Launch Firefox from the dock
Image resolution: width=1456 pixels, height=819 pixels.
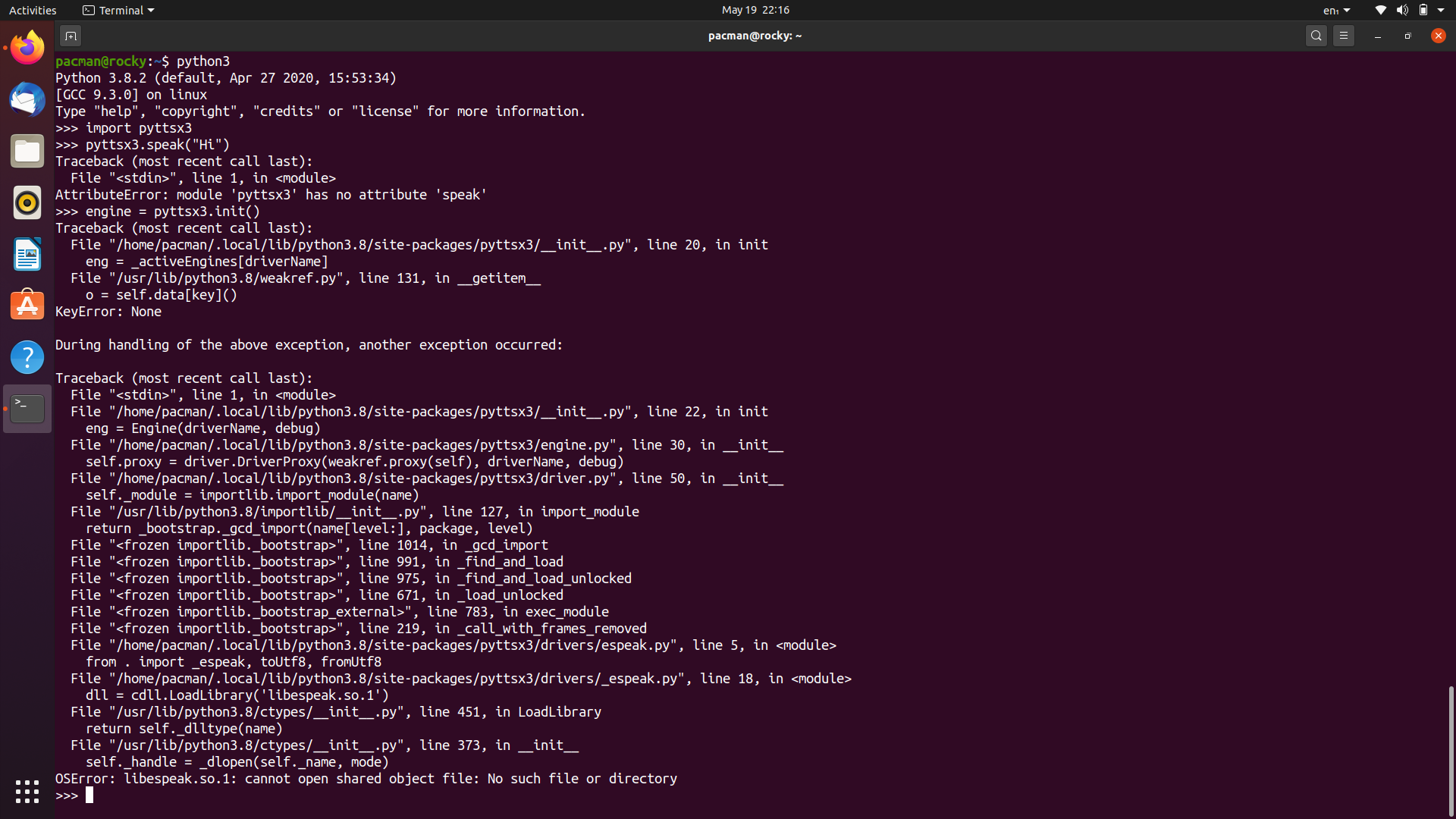pyautogui.click(x=27, y=46)
